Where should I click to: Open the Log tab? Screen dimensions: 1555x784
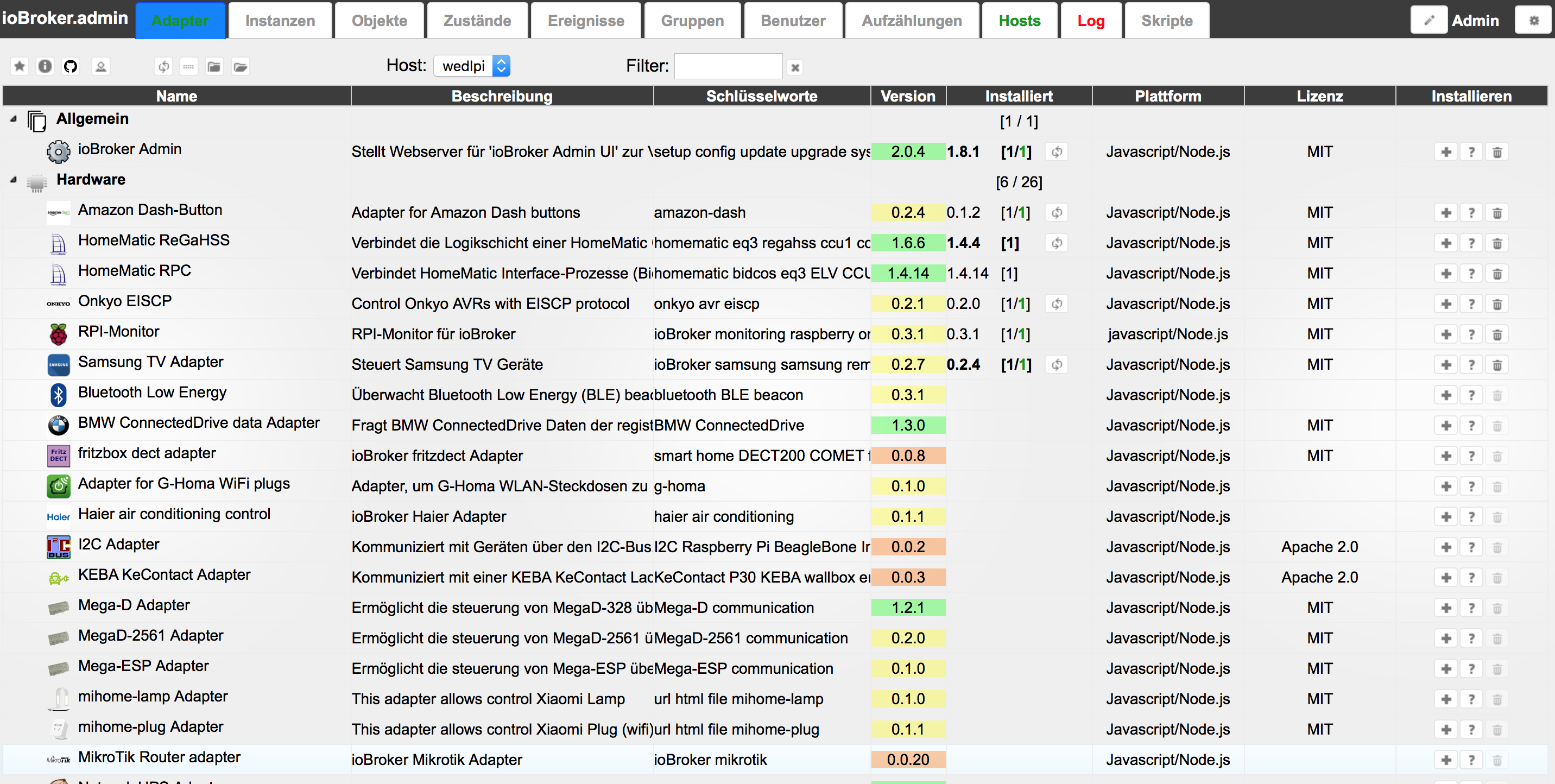click(1091, 21)
